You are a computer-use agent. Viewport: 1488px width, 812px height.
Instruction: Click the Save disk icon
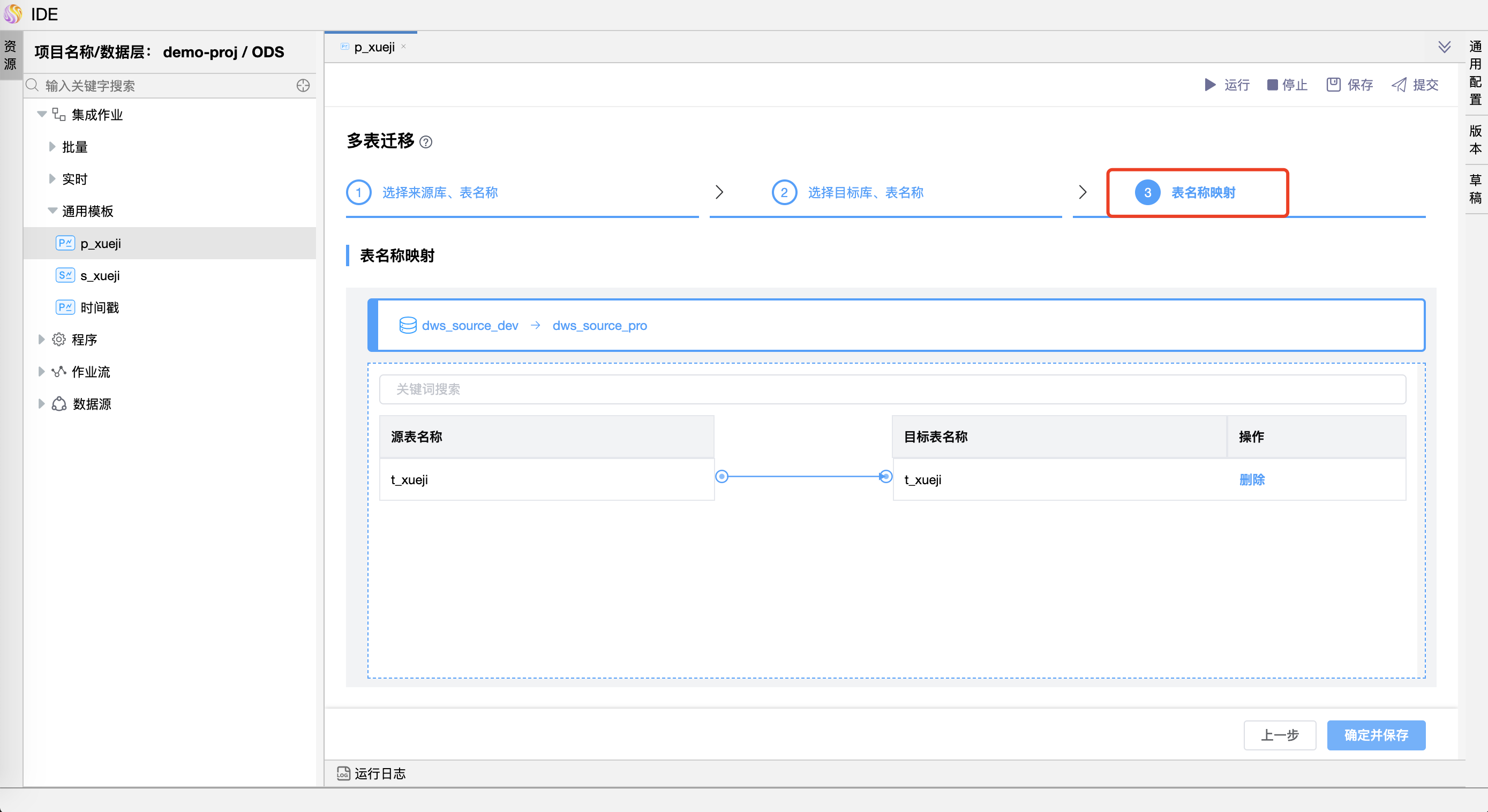click(1333, 85)
